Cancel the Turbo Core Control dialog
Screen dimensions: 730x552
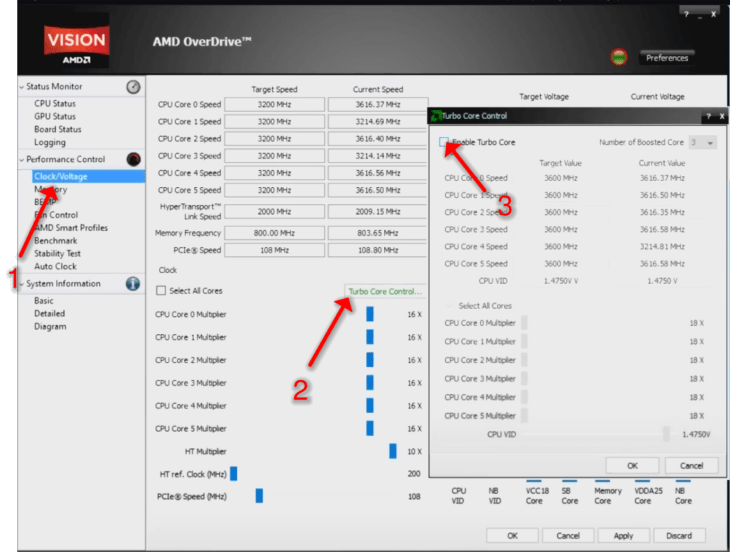(691, 465)
